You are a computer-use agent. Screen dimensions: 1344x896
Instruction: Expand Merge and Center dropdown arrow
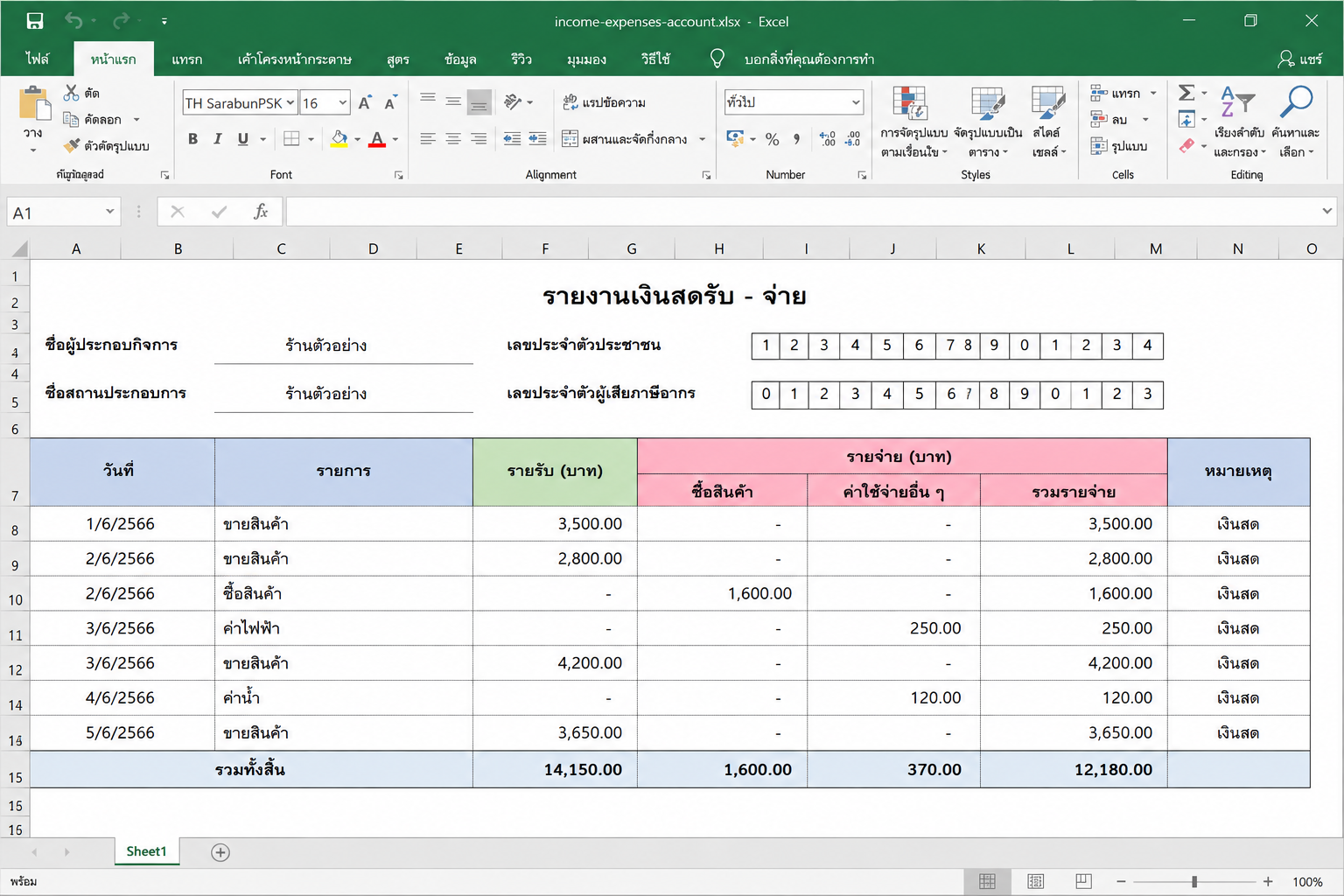702,139
